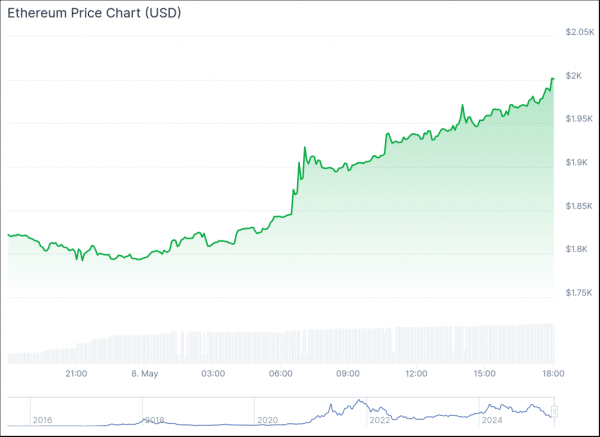Click 2024 in the range navigator
This screenshot has height=437, width=600.
[492, 421]
